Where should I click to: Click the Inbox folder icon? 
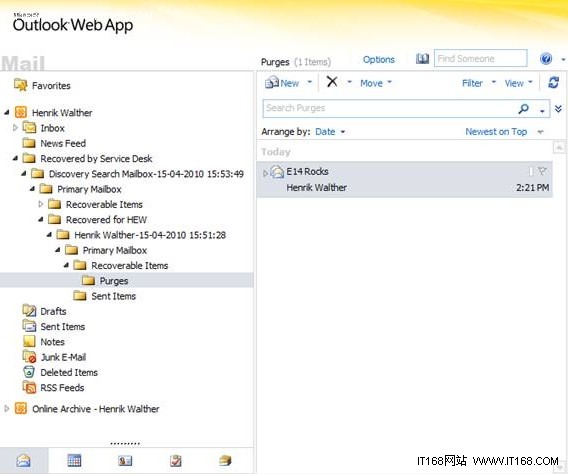pyautogui.click(x=29, y=127)
